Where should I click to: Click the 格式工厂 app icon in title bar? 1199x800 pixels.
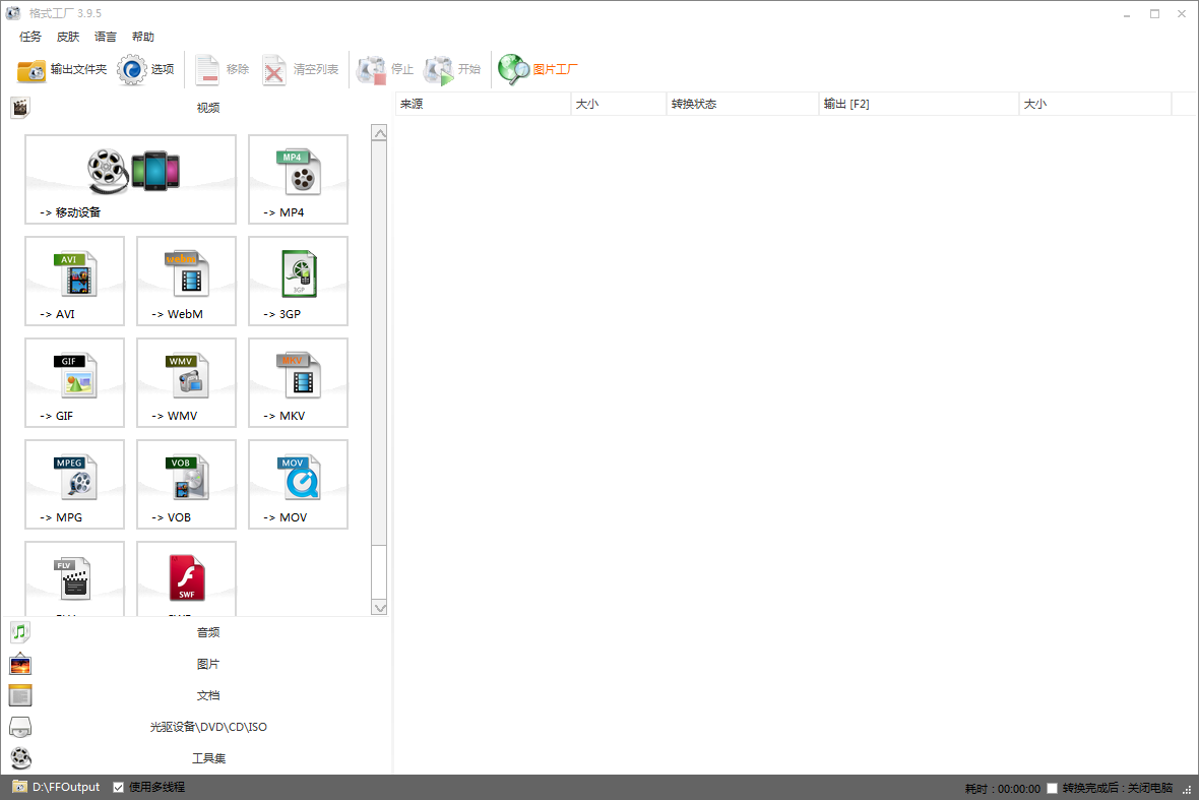(x=13, y=13)
